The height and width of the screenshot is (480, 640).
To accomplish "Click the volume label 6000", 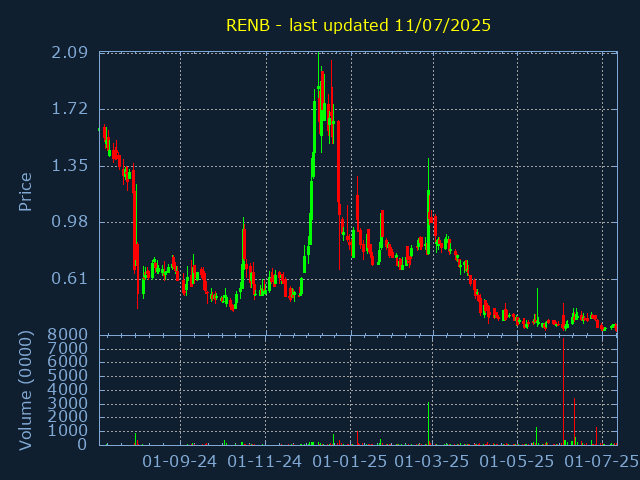I will click(68, 362).
